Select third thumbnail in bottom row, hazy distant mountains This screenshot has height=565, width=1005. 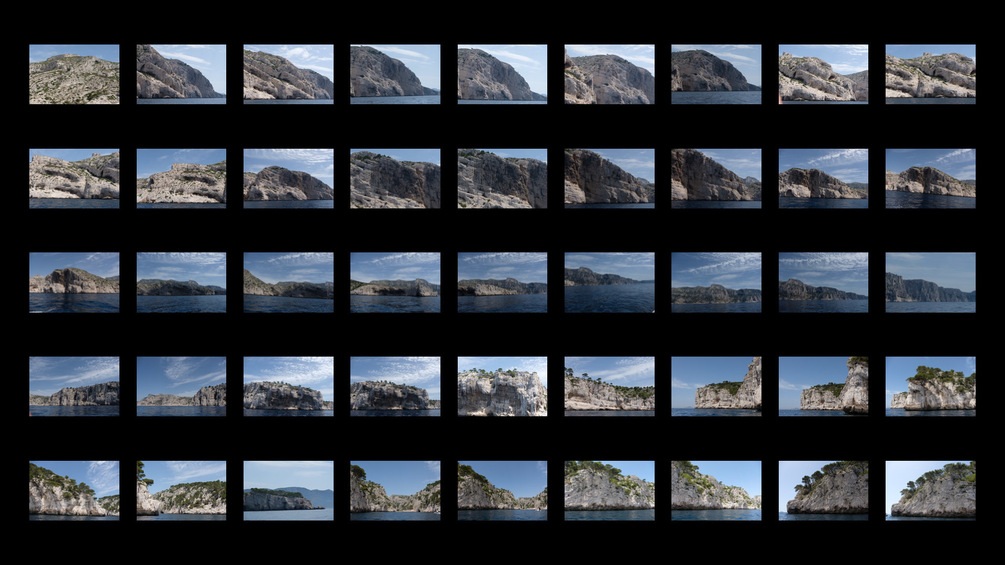click(288, 491)
